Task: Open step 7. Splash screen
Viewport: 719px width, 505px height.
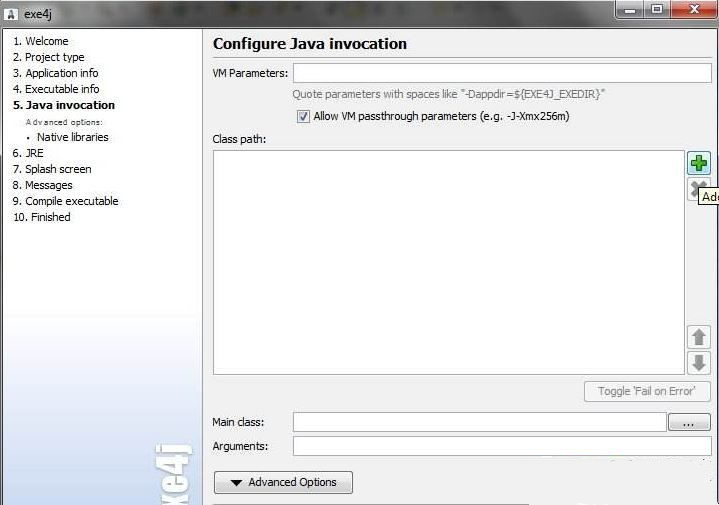Action: point(52,169)
